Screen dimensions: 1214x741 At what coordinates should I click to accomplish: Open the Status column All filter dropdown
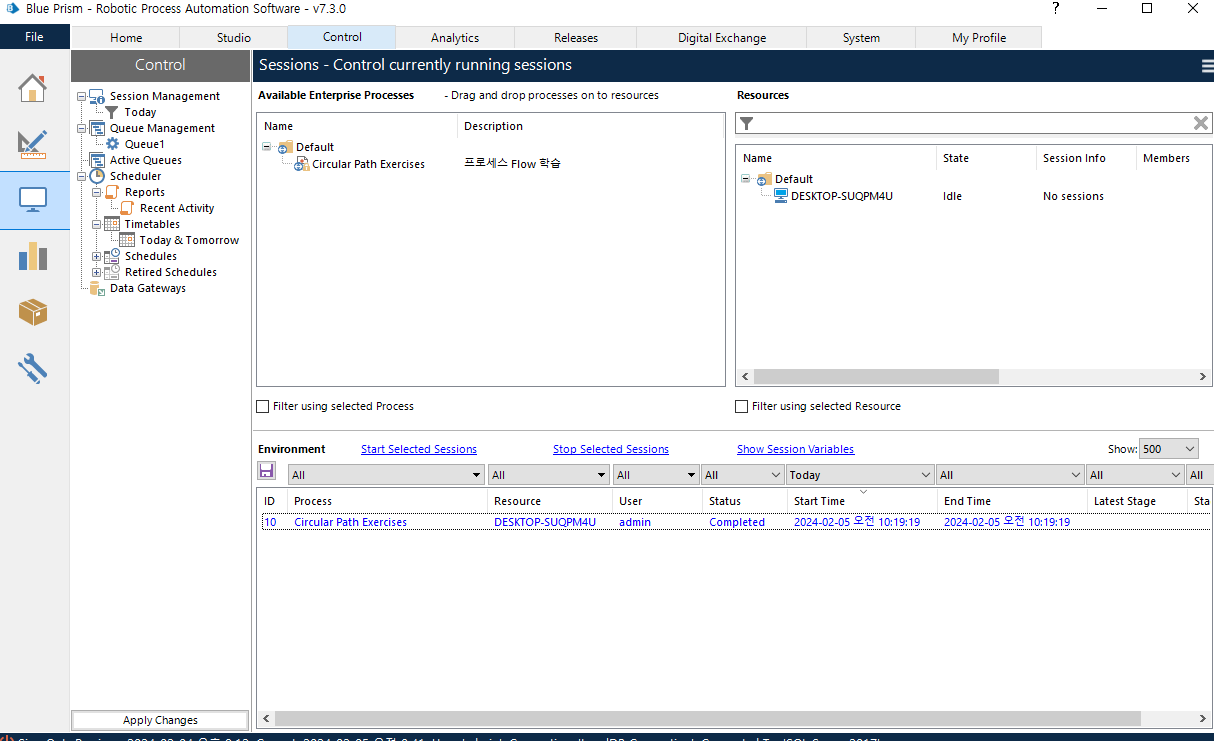pos(742,475)
